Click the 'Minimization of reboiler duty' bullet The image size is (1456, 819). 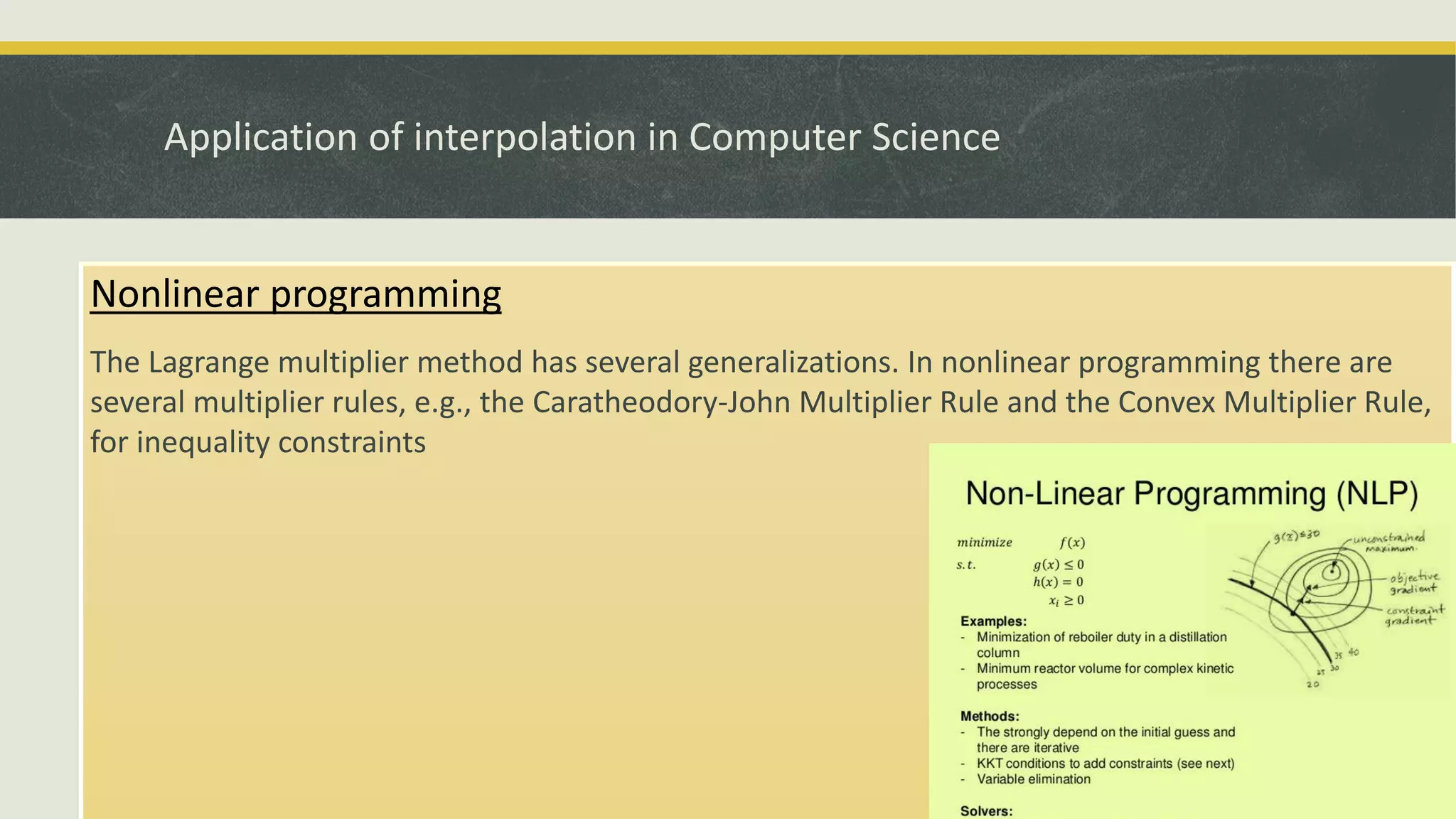click(x=1101, y=637)
